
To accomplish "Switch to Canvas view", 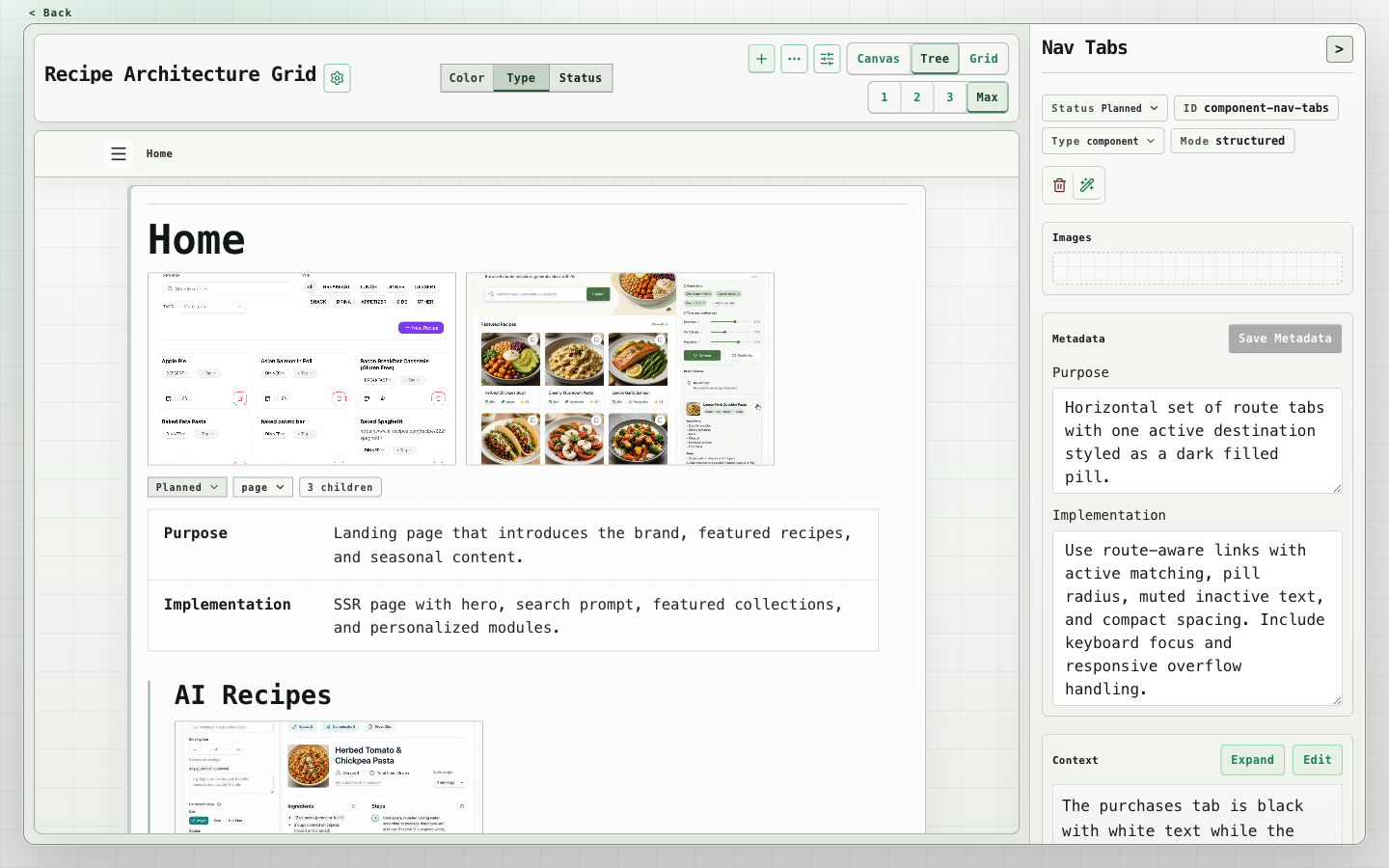I will [879, 59].
